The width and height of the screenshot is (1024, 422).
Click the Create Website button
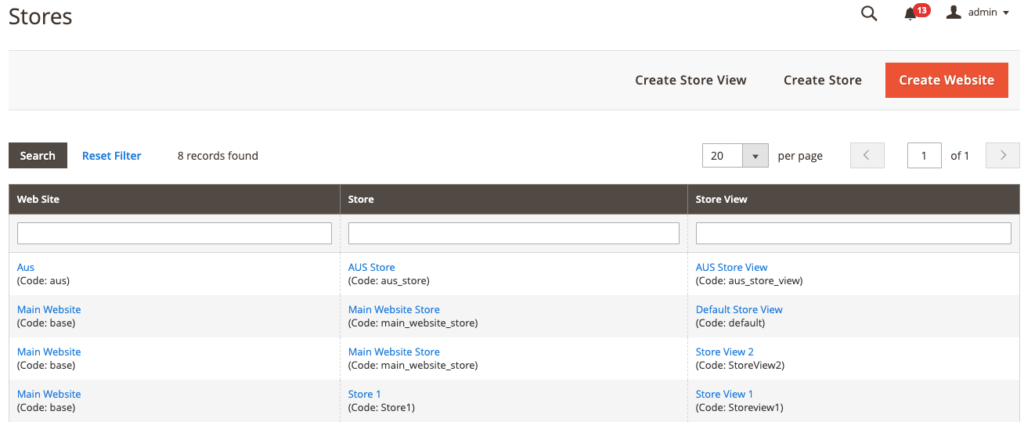click(x=946, y=80)
